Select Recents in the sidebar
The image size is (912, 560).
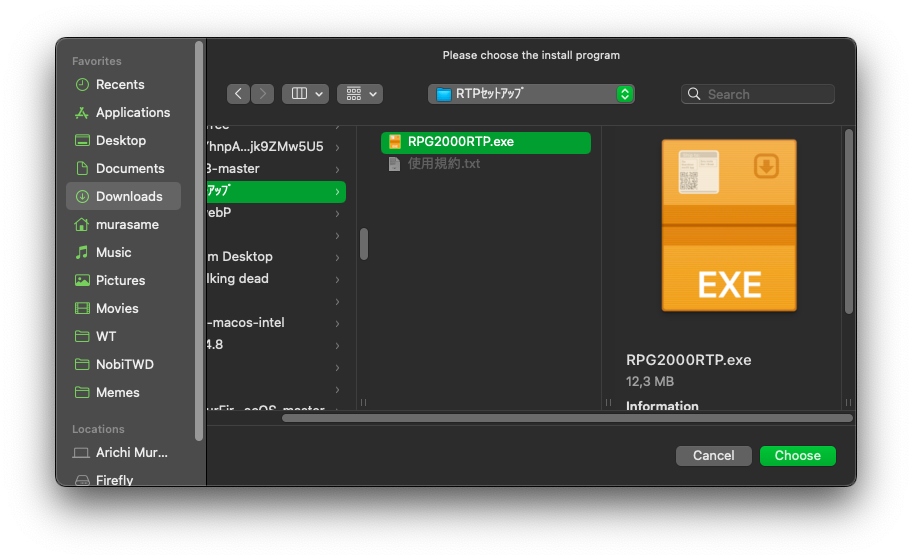(120, 85)
